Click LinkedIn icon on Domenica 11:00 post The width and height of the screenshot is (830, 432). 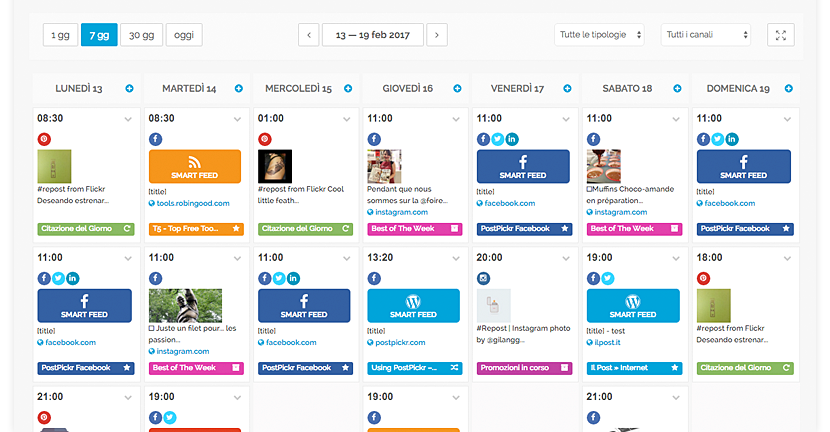coord(732,139)
